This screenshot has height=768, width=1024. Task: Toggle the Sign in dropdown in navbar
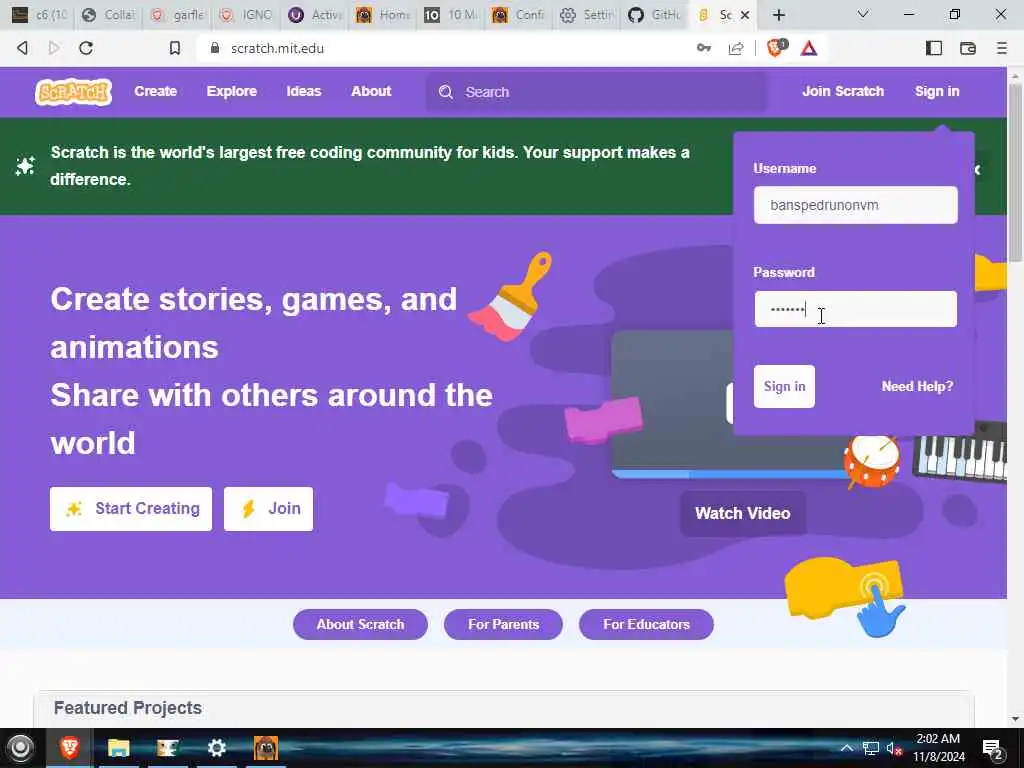tap(937, 91)
